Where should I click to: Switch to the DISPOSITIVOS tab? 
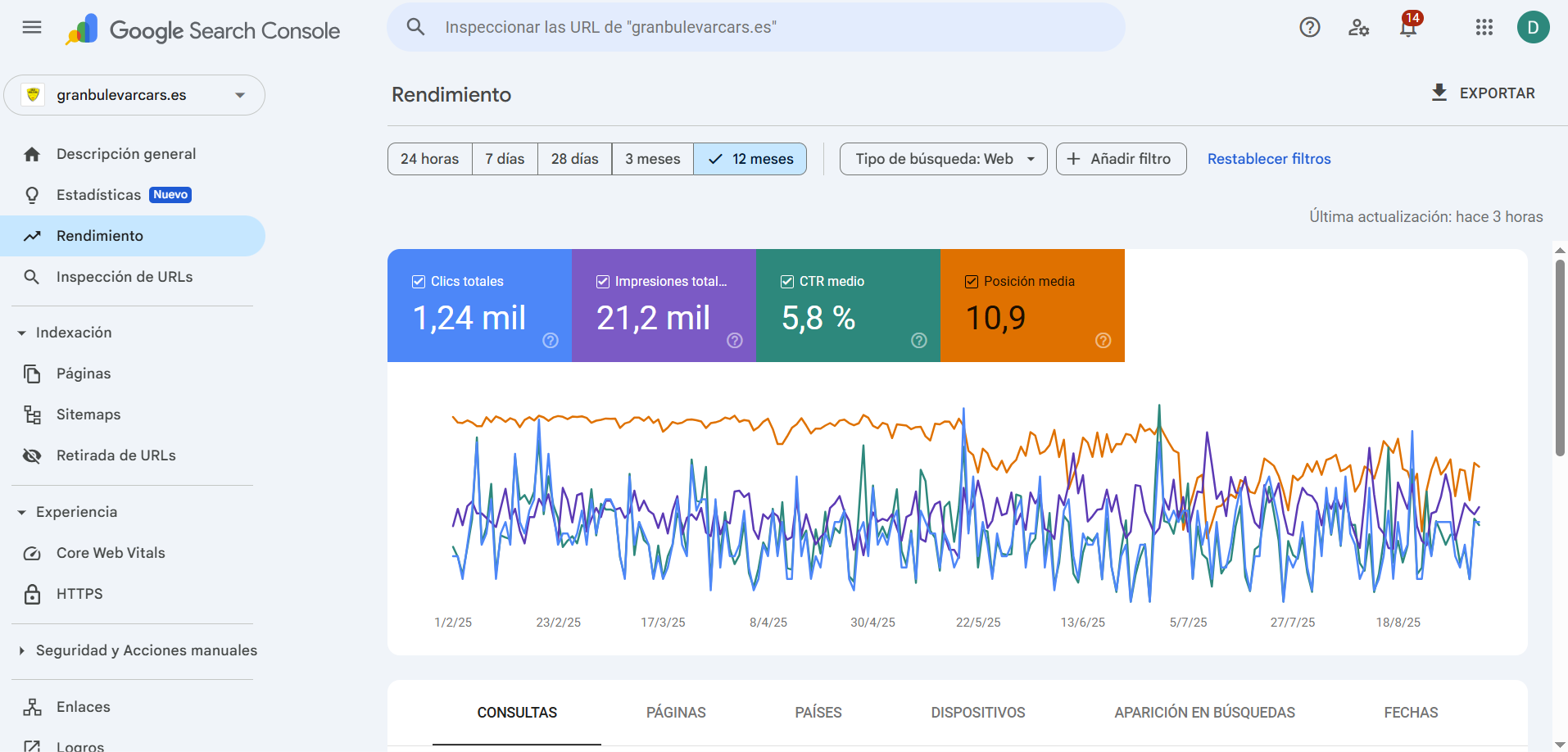977,713
